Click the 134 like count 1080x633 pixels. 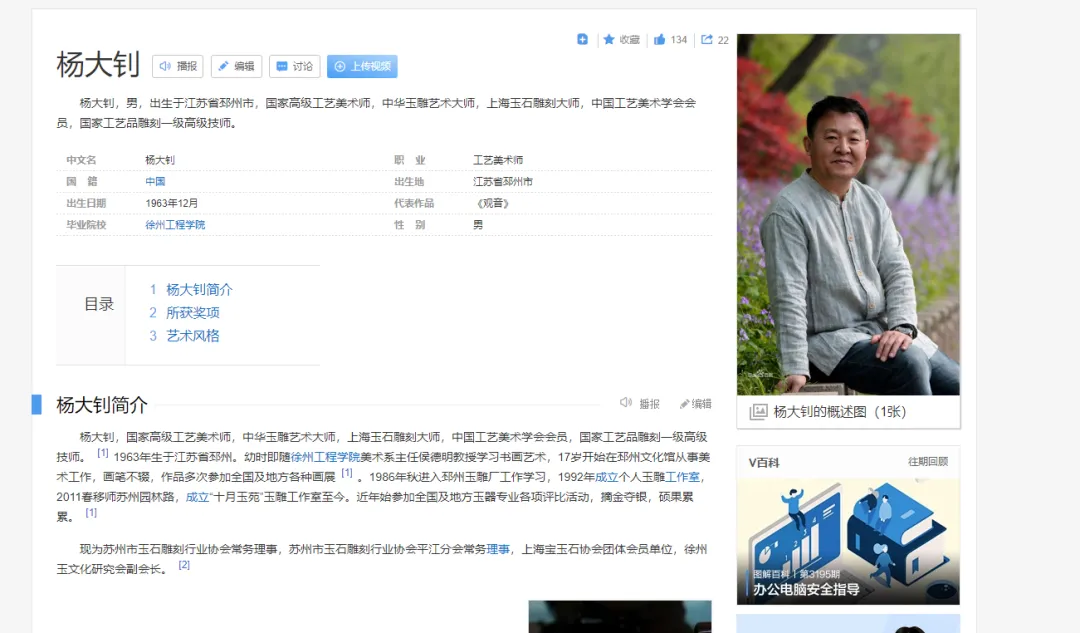678,40
